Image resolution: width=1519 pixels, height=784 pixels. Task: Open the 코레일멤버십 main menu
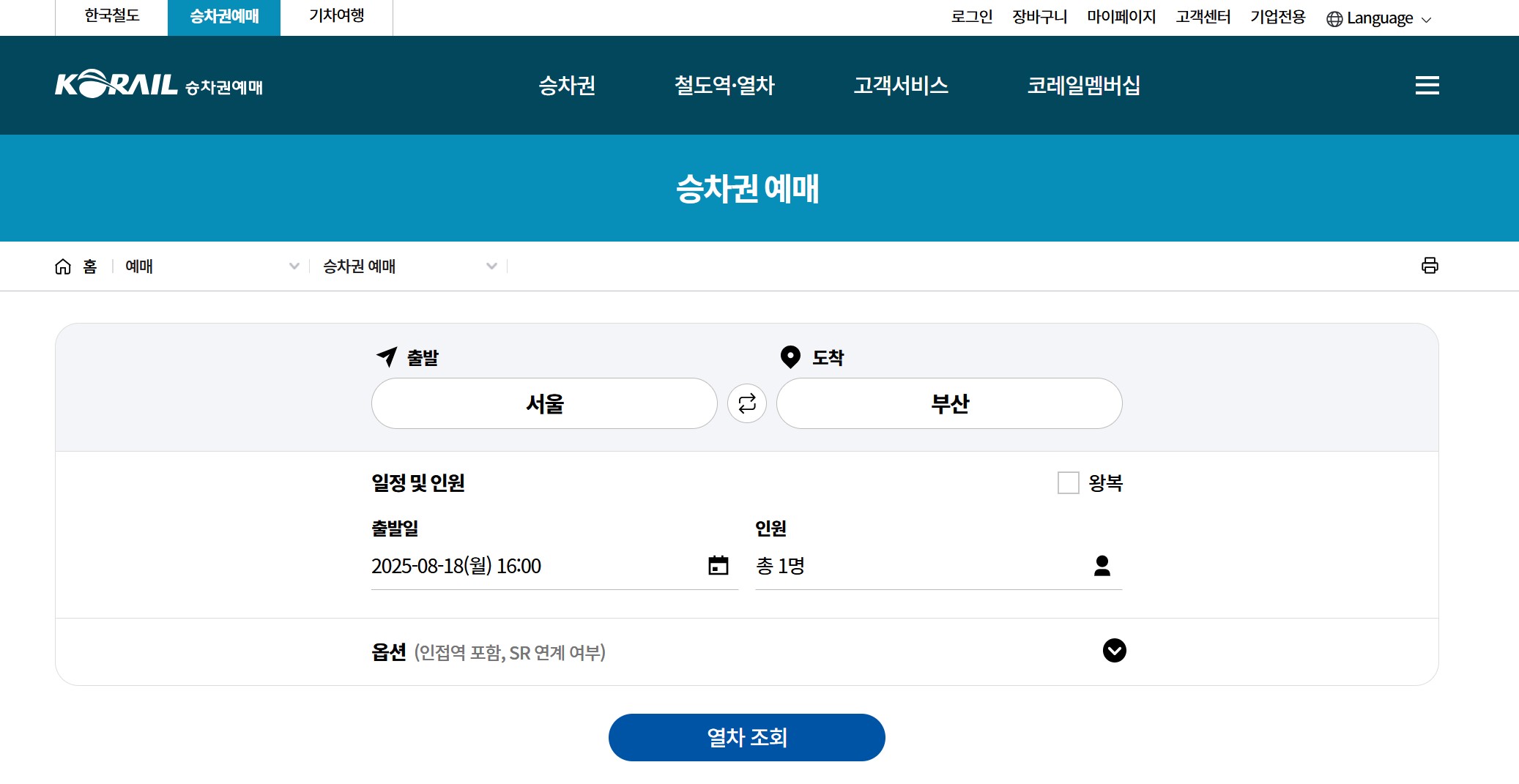[x=1084, y=86]
